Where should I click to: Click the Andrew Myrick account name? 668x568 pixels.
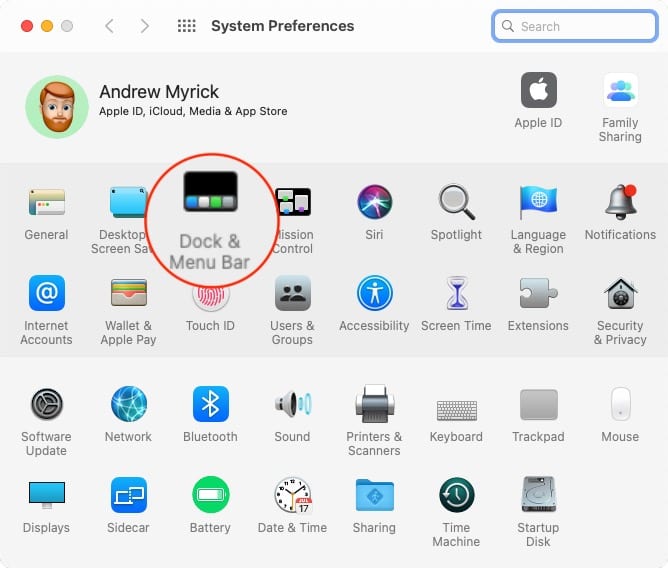click(159, 92)
